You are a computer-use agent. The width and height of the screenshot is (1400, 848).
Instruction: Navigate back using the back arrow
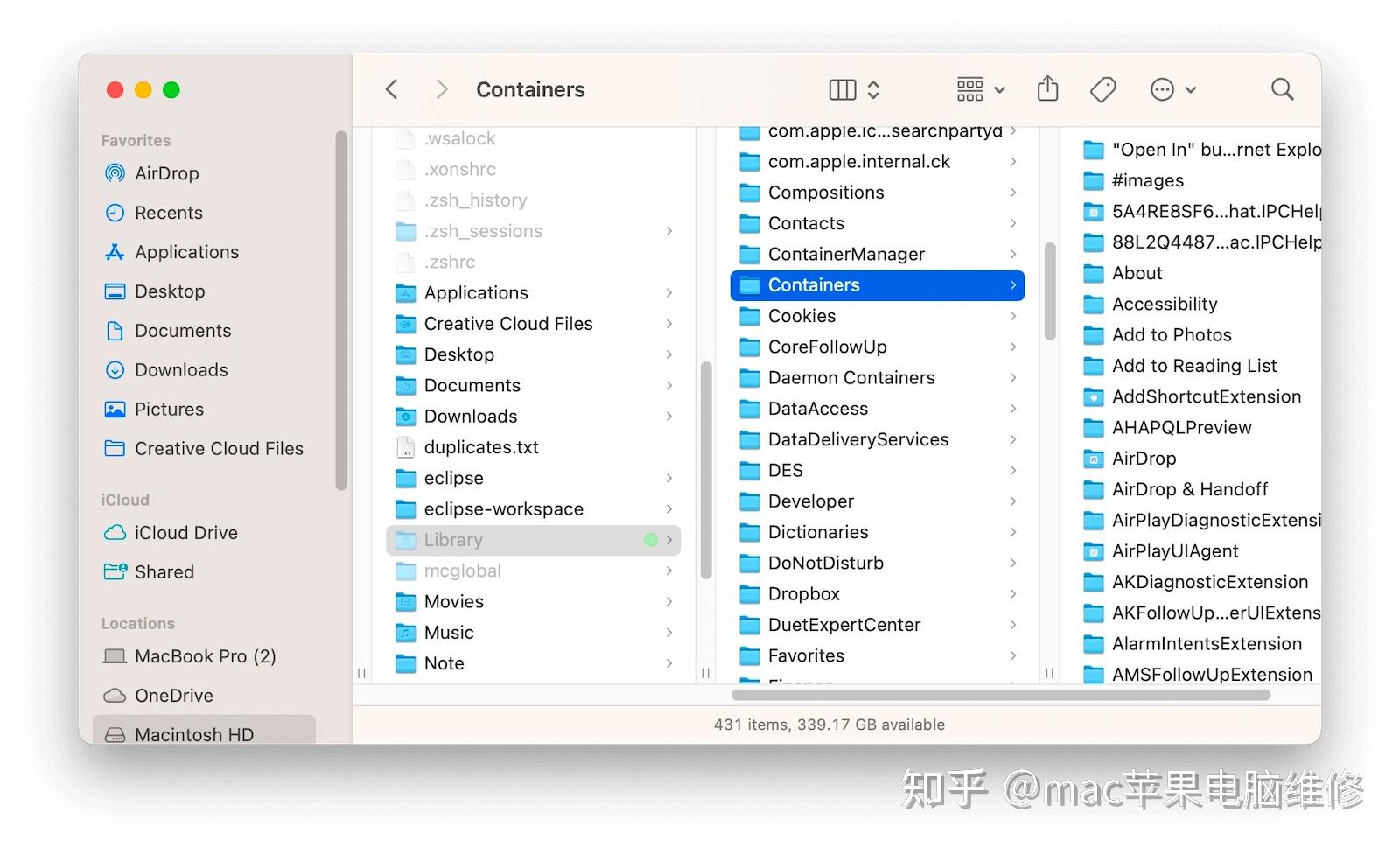point(391,88)
